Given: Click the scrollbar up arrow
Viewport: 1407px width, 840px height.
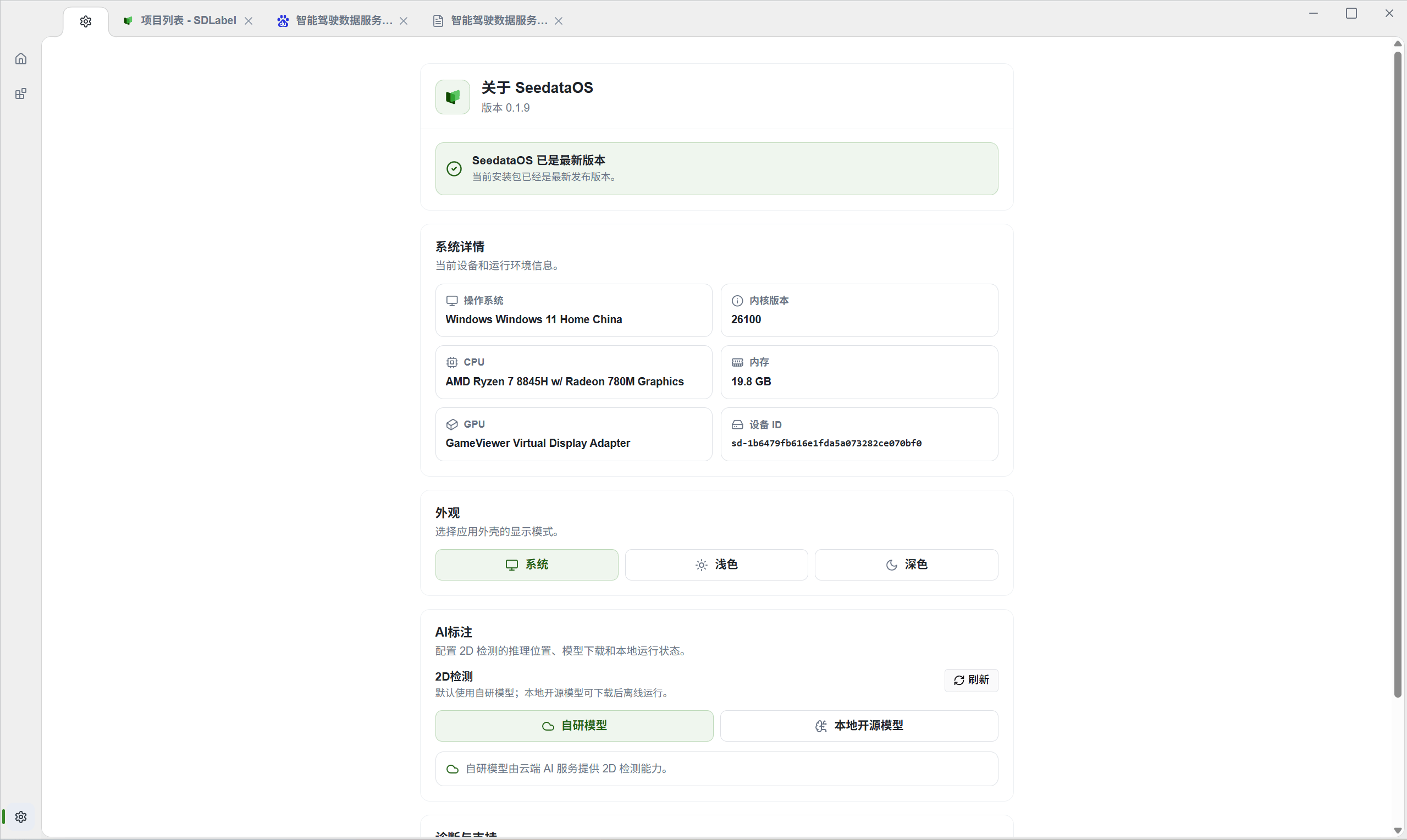Looking at the screenshot, I should point(1398,43).
